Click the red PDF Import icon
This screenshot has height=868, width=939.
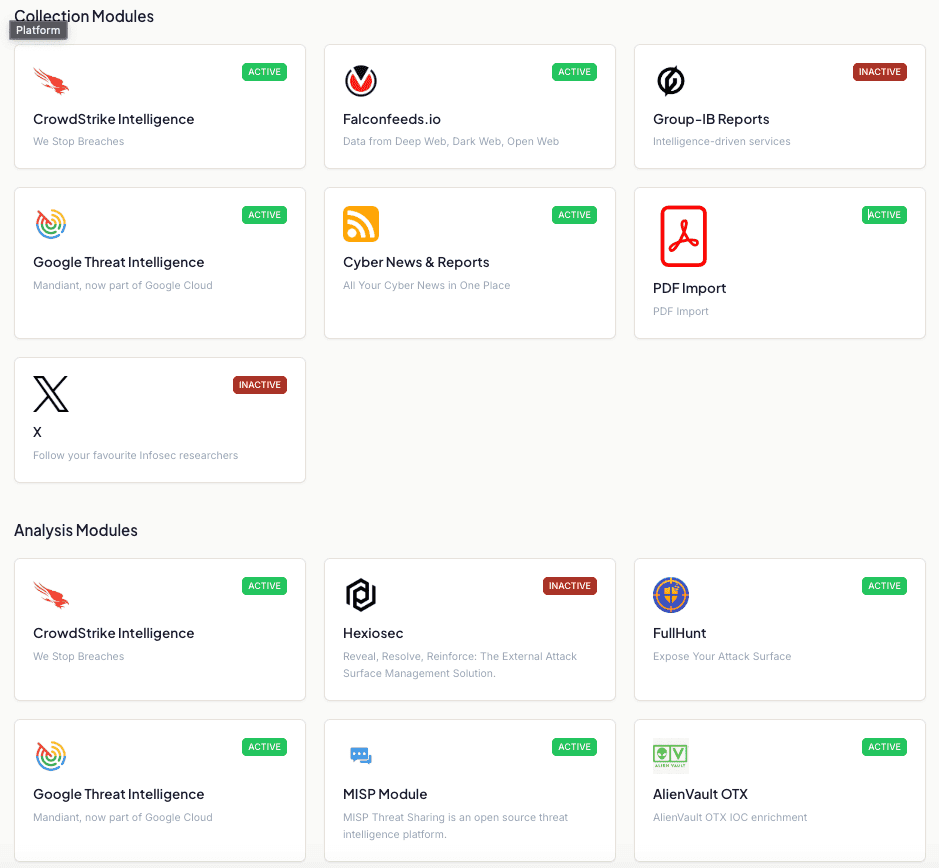[x=683, y=236]
